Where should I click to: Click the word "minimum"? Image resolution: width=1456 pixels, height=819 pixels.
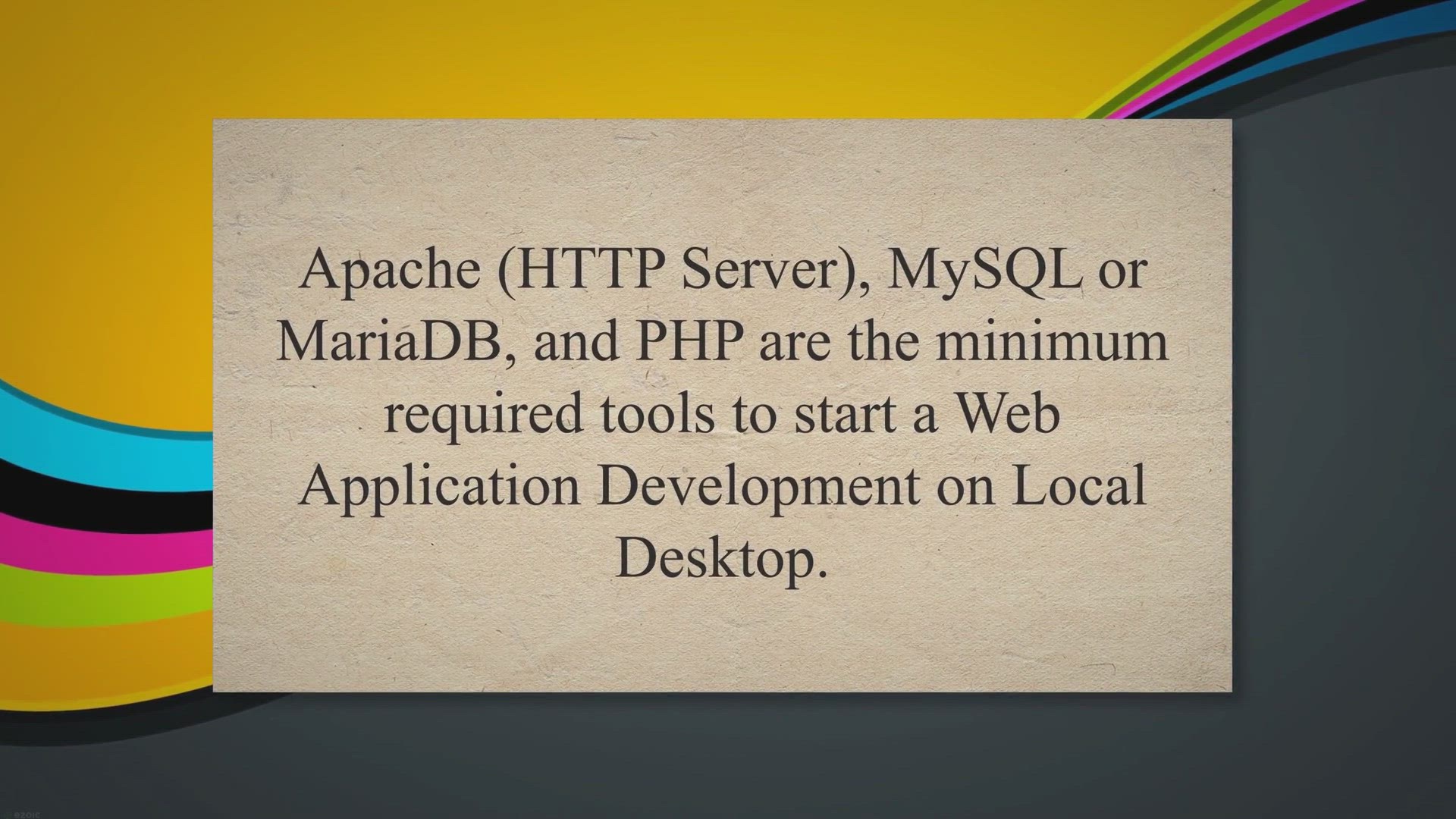tap(1052, 340)
